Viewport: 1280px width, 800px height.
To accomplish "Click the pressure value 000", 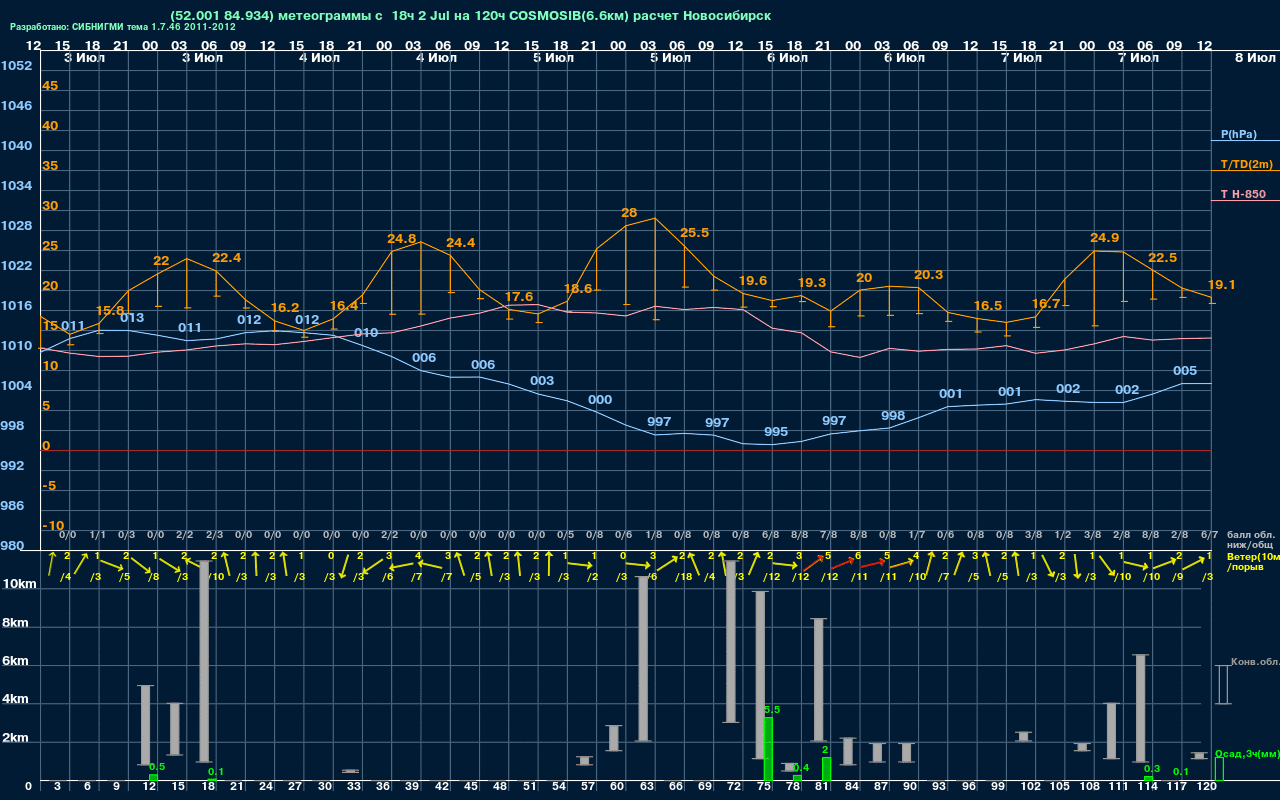I will coord(600,400).
